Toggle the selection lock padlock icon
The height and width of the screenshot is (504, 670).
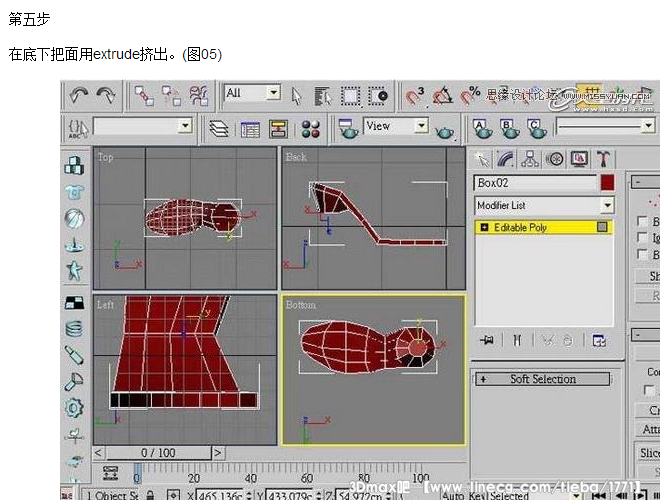point(150,495)
